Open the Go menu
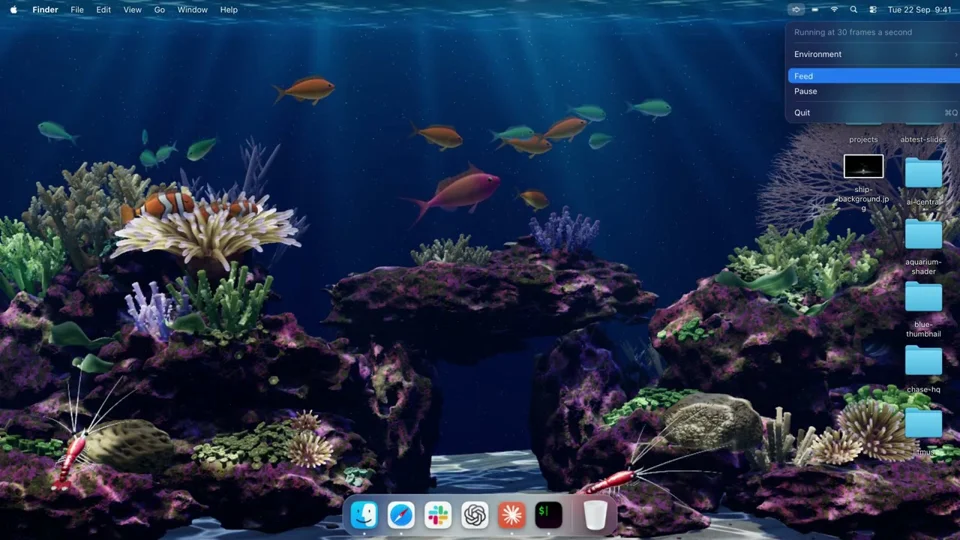 point(159,10)
